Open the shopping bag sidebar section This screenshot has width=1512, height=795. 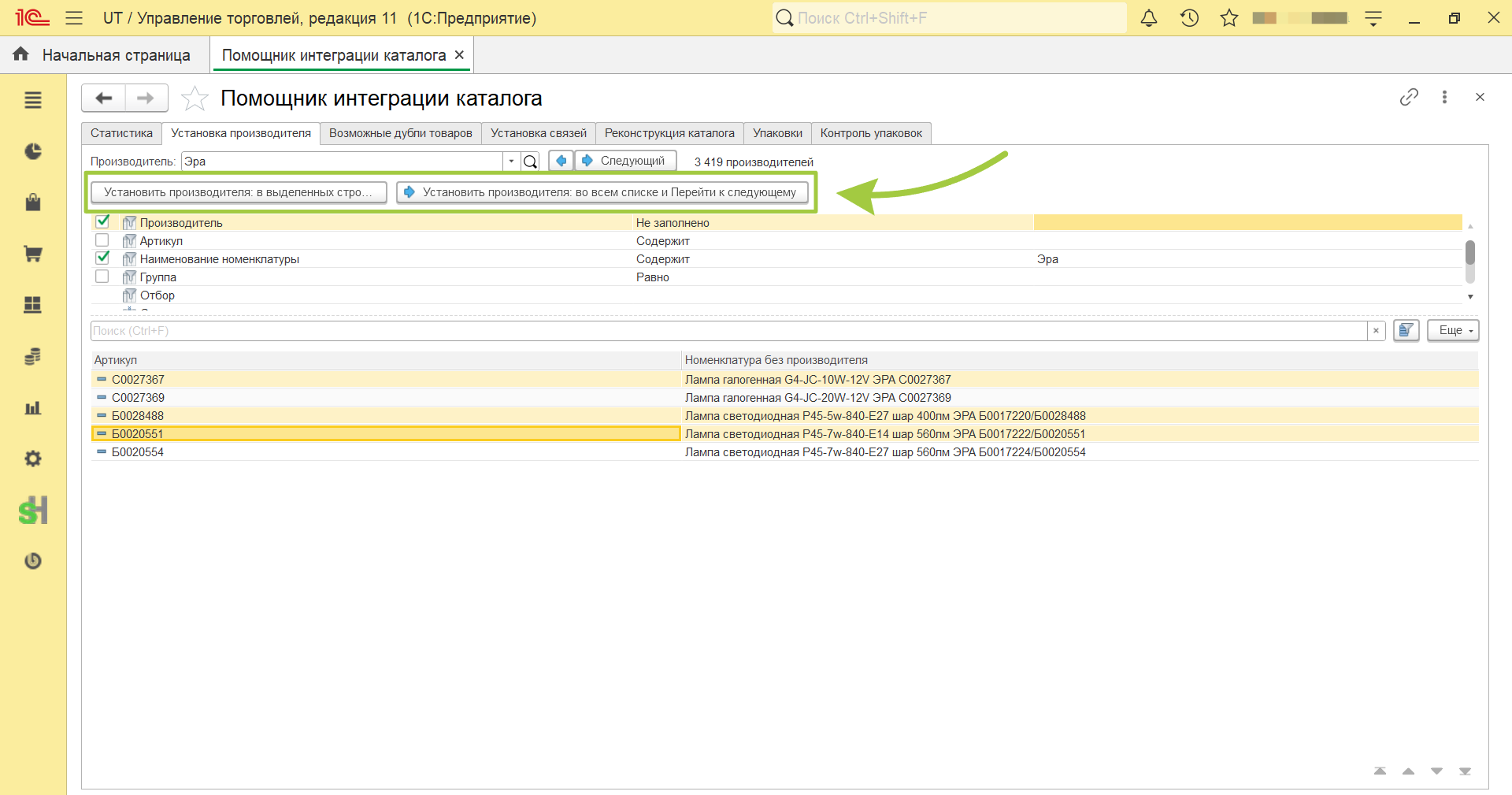click(x=32, y=202)
